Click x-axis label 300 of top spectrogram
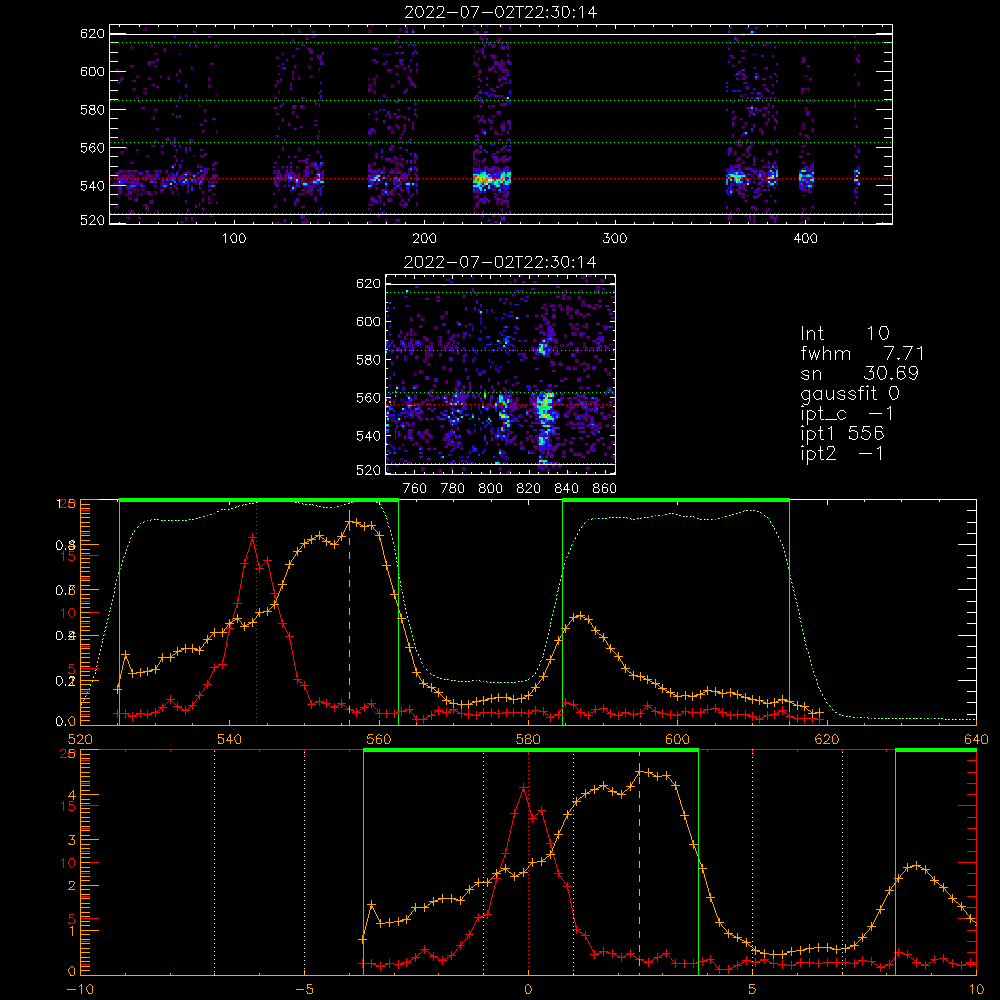 pos(615,239)
